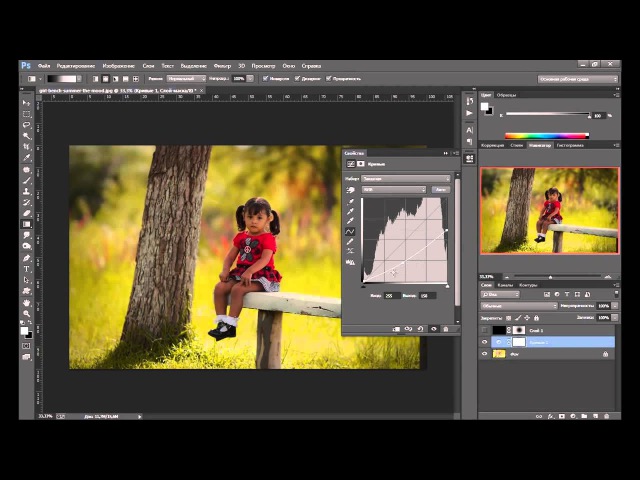Select the Brush tool
The width and height of the screenshot is (640, 480).
tap(27, 180)
